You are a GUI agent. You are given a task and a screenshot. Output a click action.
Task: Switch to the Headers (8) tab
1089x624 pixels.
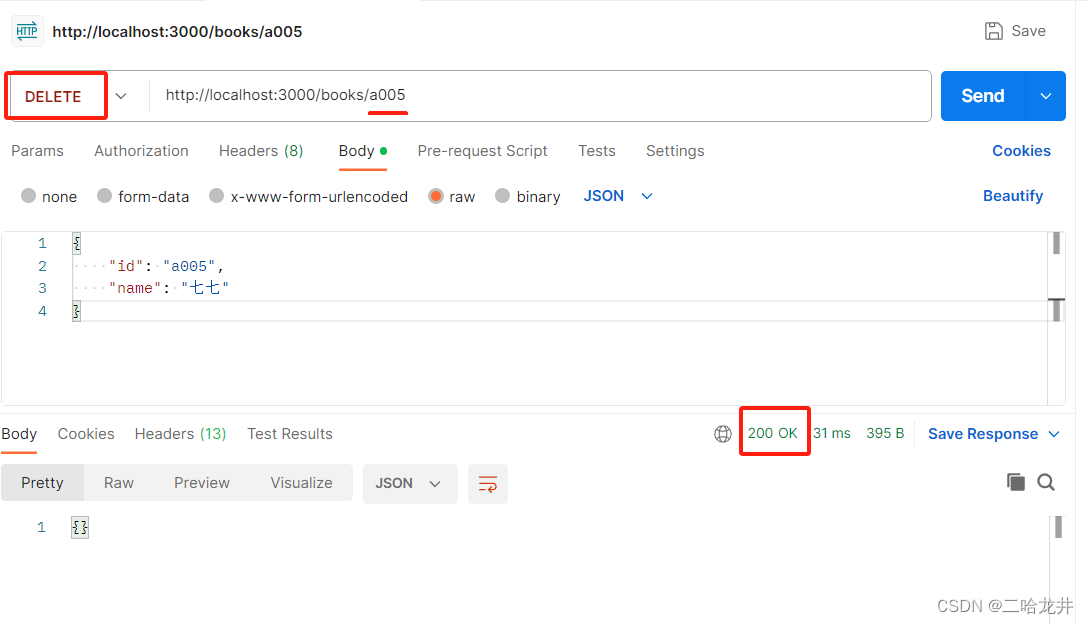(260, 150)
